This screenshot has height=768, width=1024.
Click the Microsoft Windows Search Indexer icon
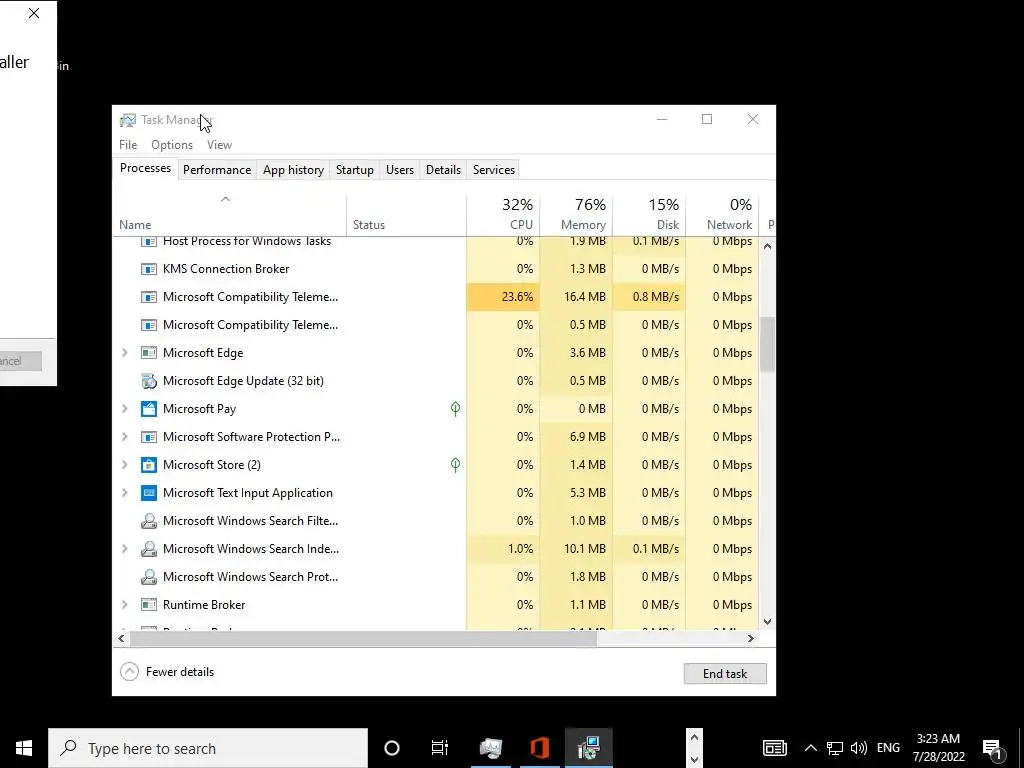click(x=149, y=549)
